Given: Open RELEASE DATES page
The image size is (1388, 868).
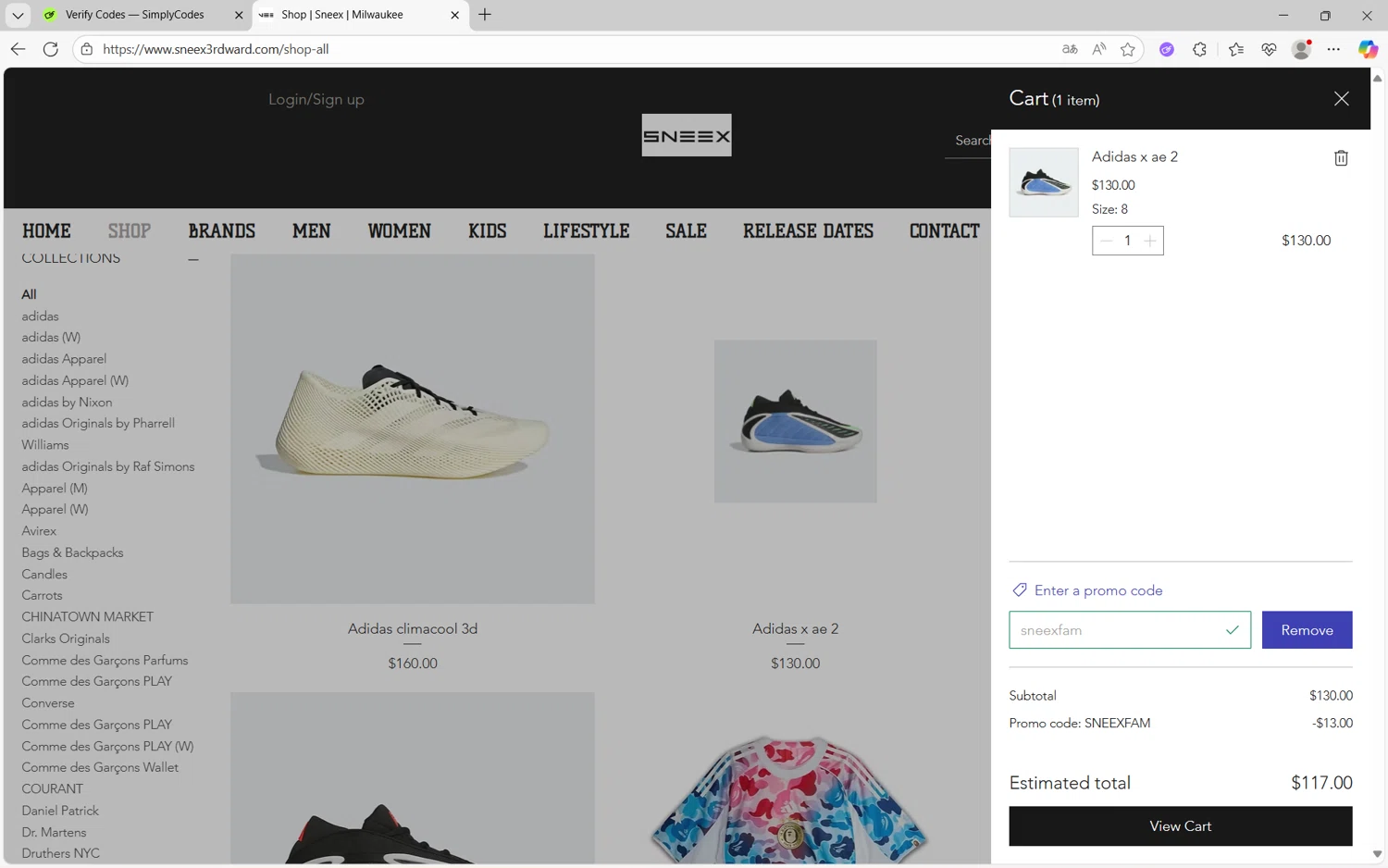Looking at the screenshot, I should tap(808, 230).
